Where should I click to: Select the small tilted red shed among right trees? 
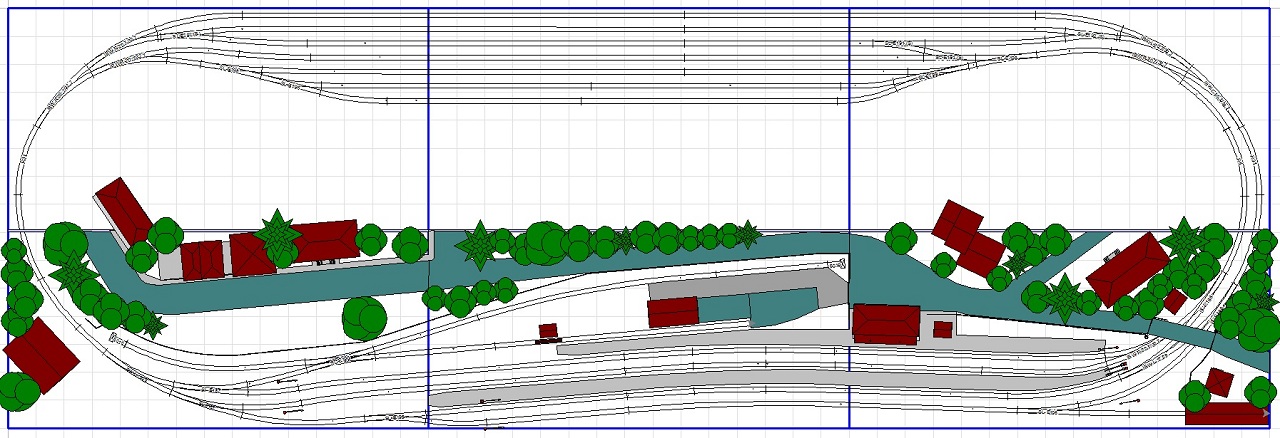click(x=1175, y=301)
